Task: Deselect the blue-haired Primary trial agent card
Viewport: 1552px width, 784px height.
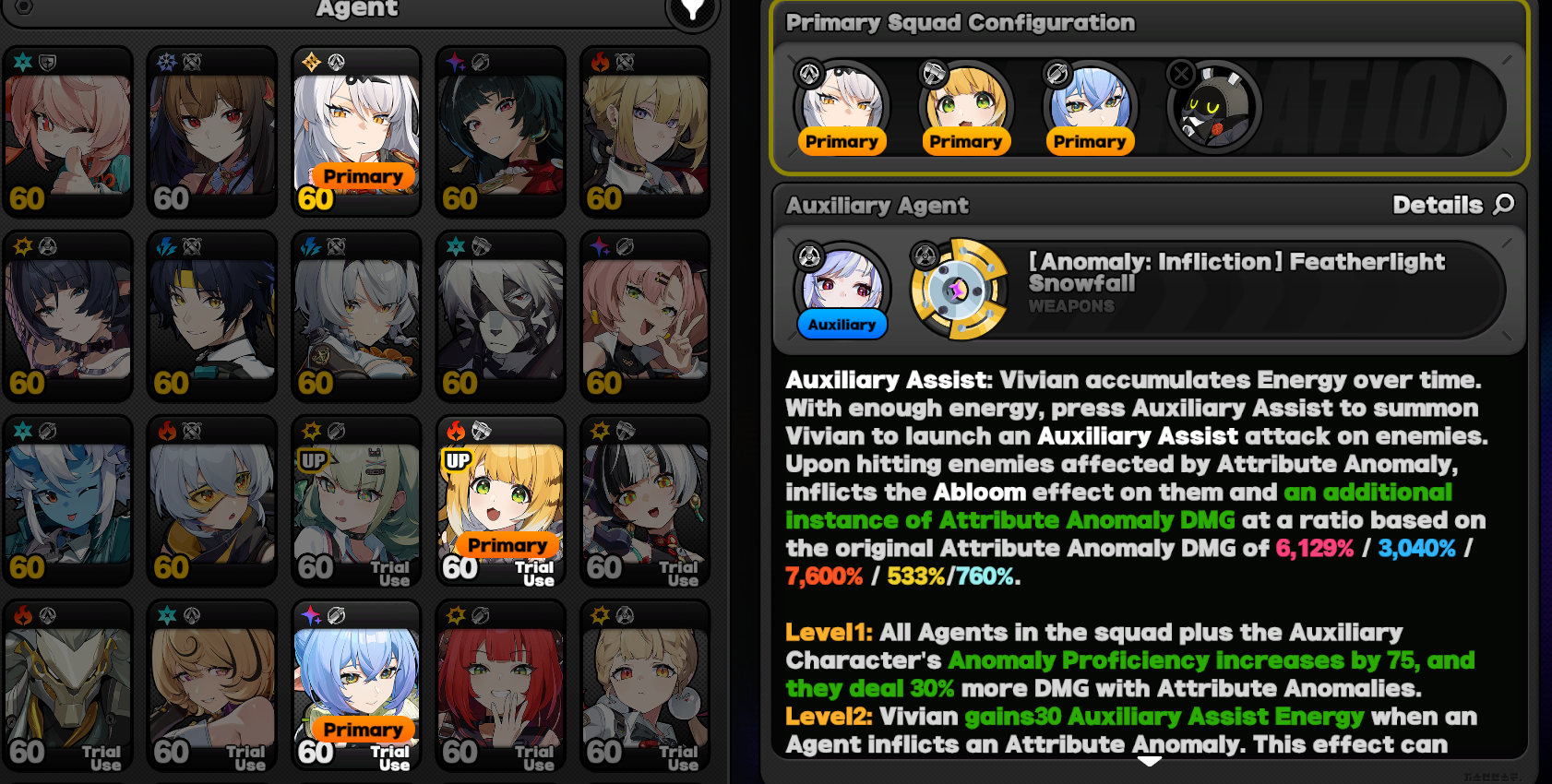Action: point(356,685)
